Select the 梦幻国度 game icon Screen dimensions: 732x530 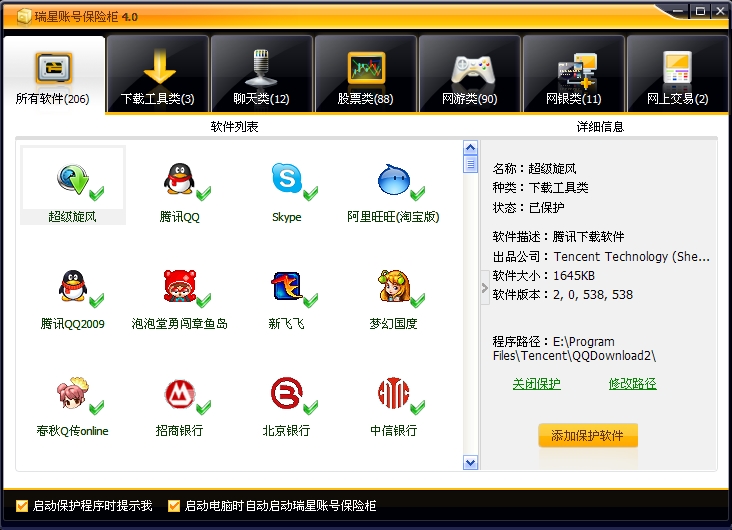pyautogui.click(x=394, y=286)
